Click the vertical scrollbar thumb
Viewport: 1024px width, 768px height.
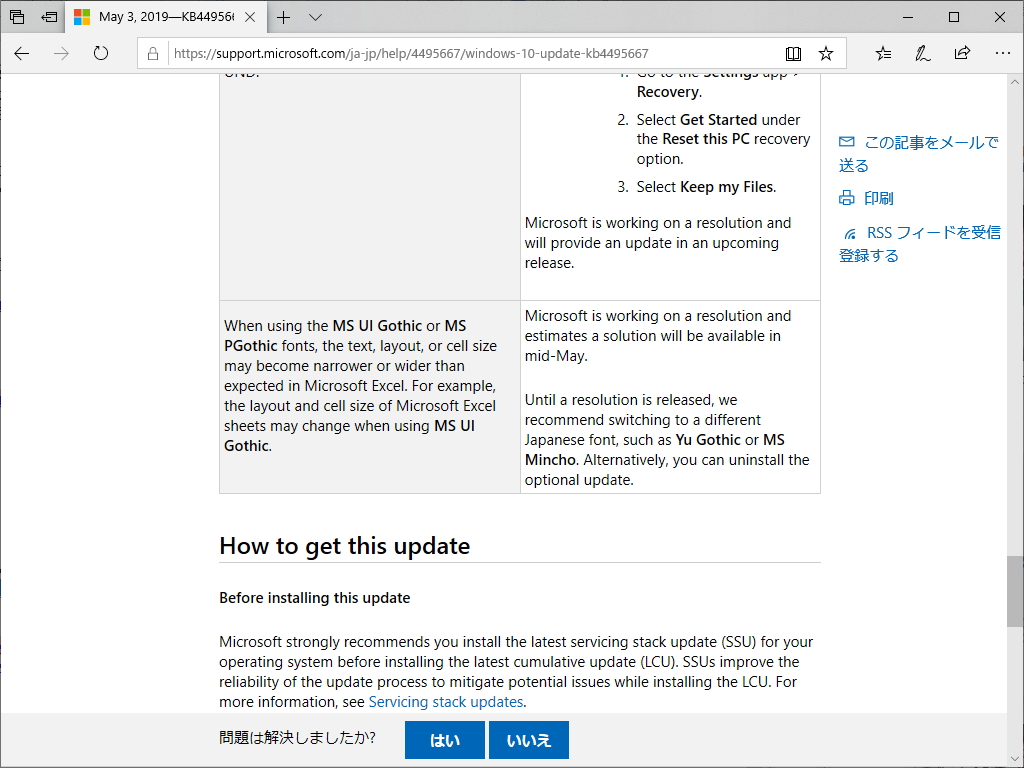1015,591
